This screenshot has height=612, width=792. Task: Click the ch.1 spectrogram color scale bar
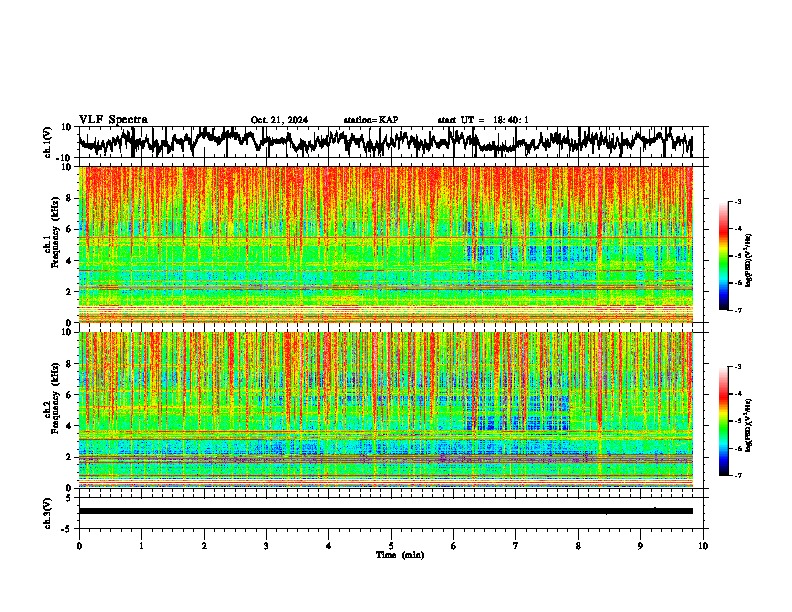(x=723, y=256)
